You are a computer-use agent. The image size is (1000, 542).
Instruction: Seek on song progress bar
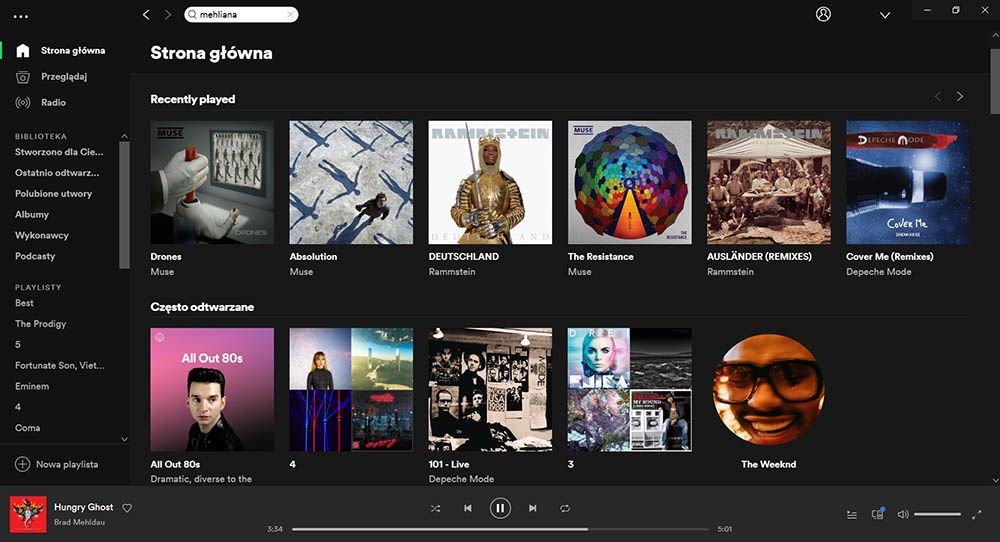coord(500,529)
